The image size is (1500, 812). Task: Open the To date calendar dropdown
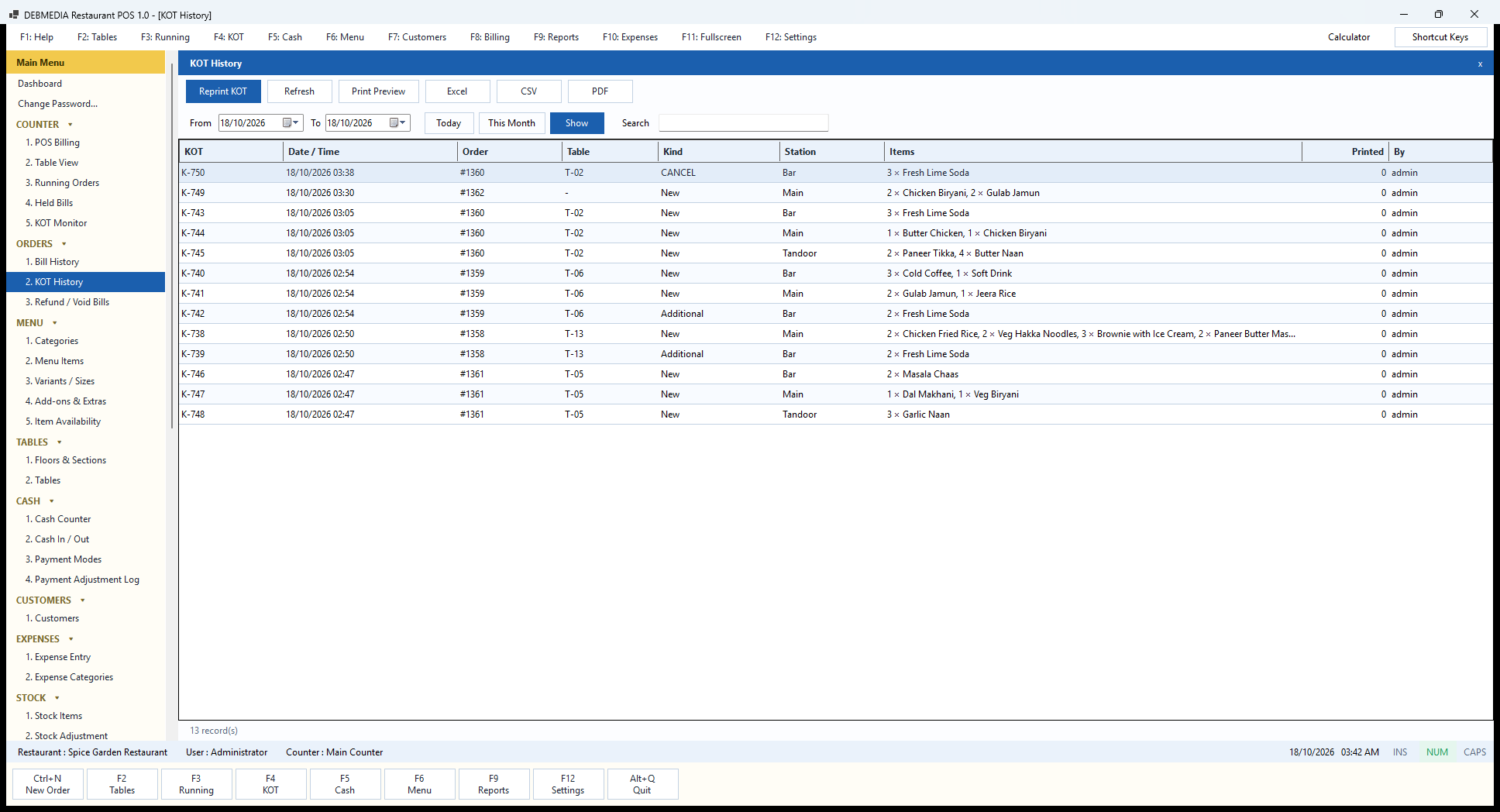(397, 122)
